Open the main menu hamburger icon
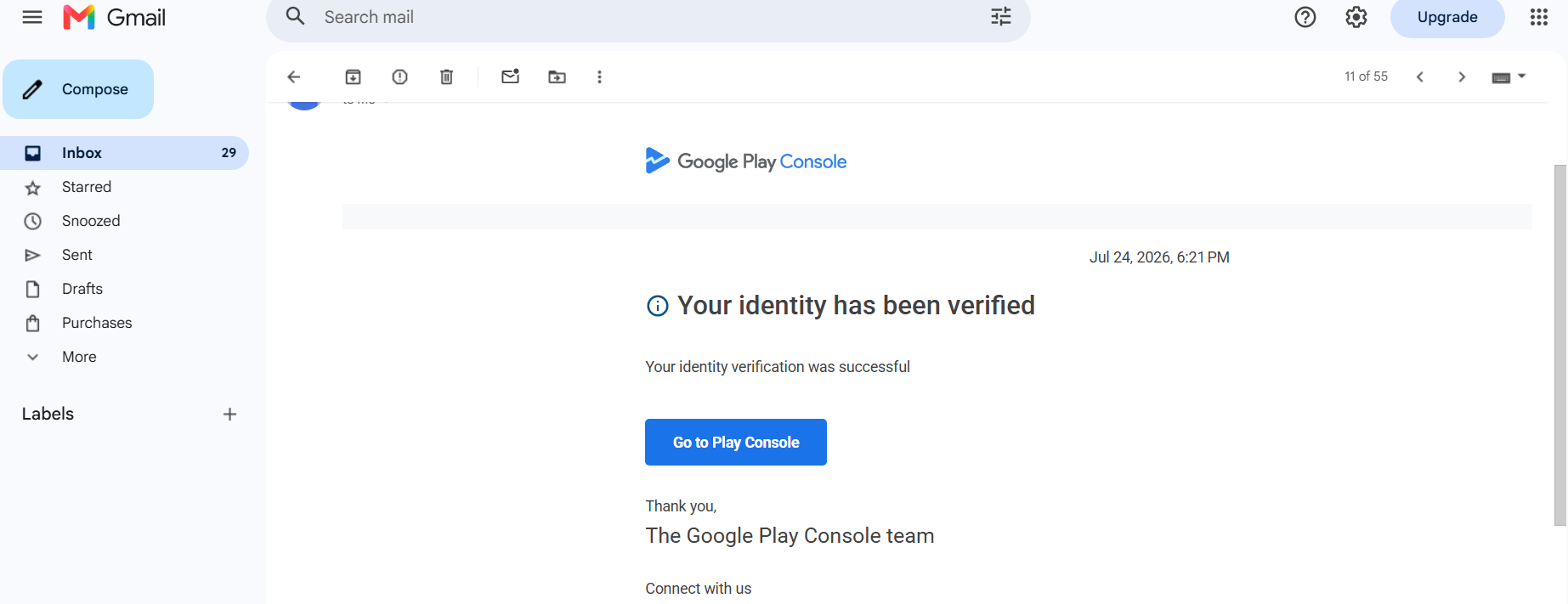1568x604 pixels. [x=32, y=17]
